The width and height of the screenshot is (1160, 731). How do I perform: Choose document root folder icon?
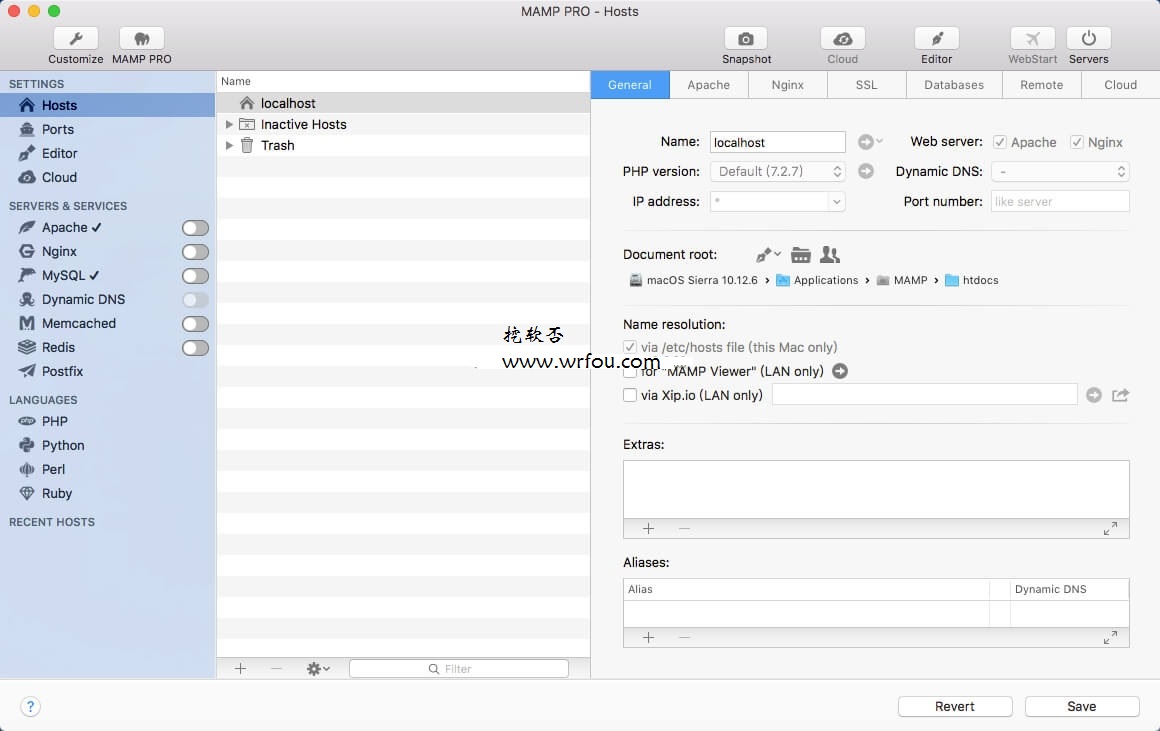pyautogui.click(x=800, y=255)
